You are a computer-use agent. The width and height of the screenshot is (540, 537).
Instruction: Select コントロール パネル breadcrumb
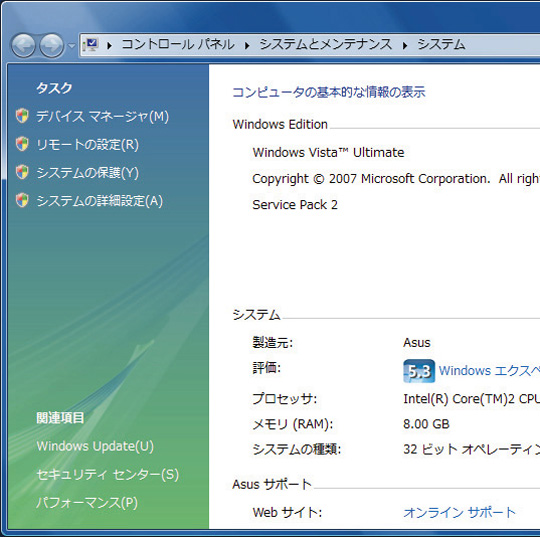178,44
